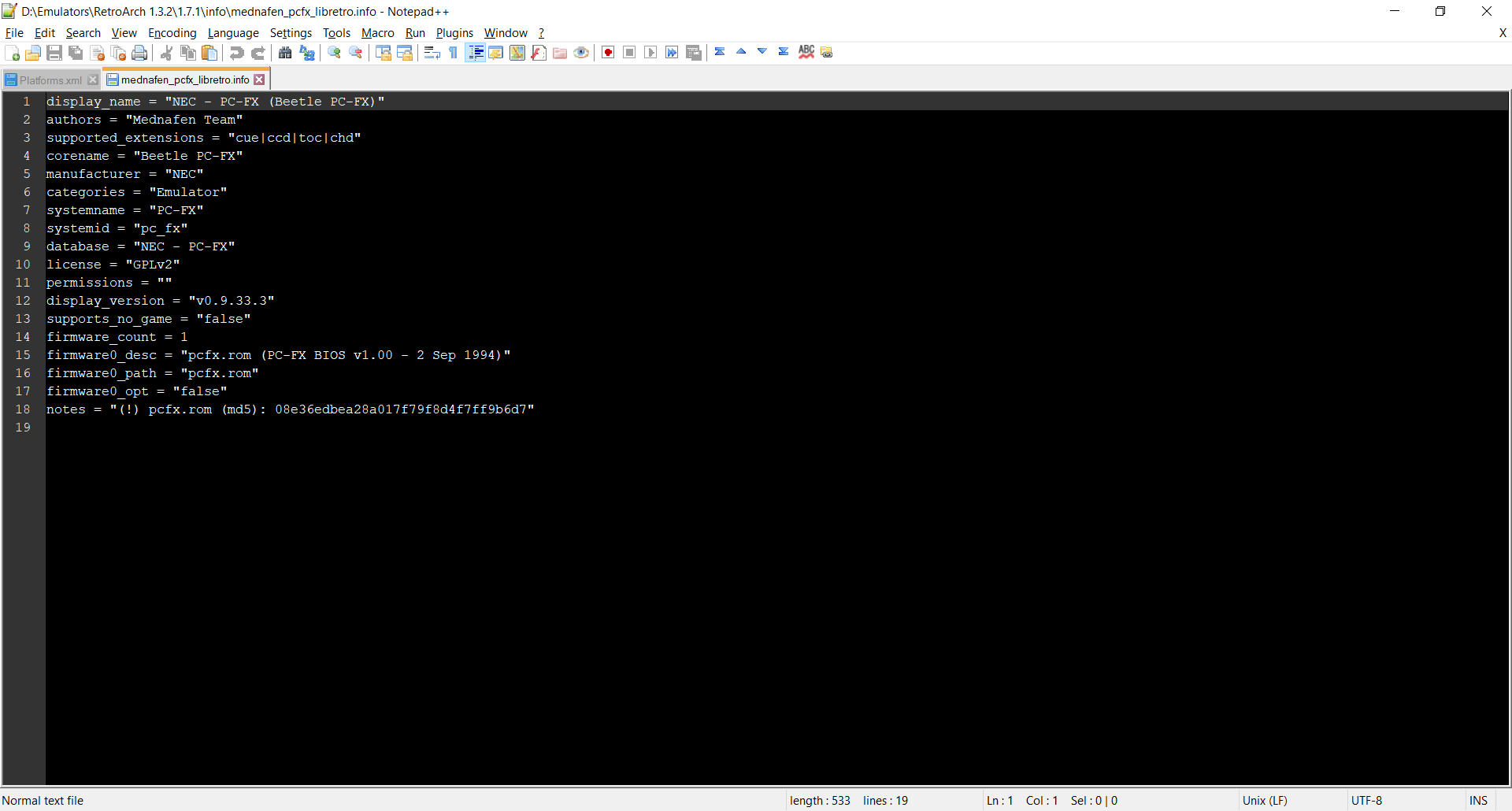The width and height of the screenshot is (1512, 811).
Task: Open the Language menu
Action: click(233, 33)
